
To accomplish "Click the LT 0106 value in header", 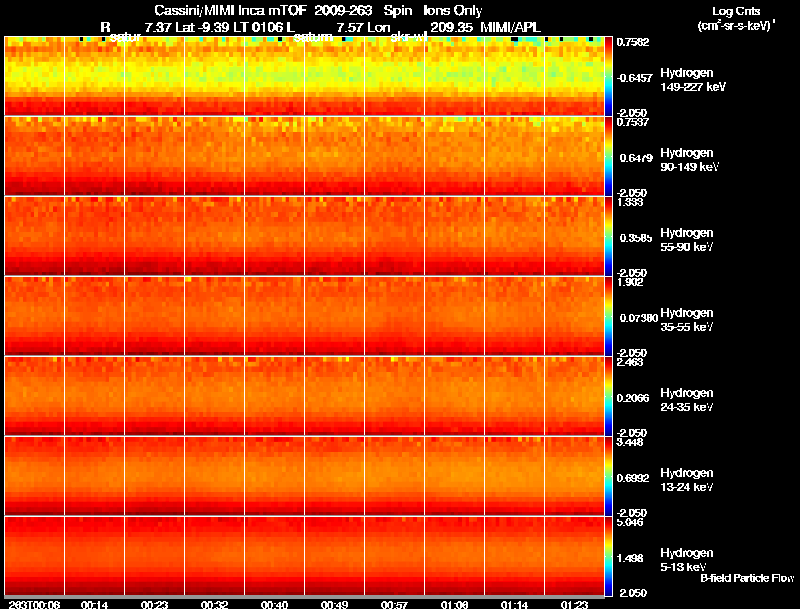I will pos(258,27).
